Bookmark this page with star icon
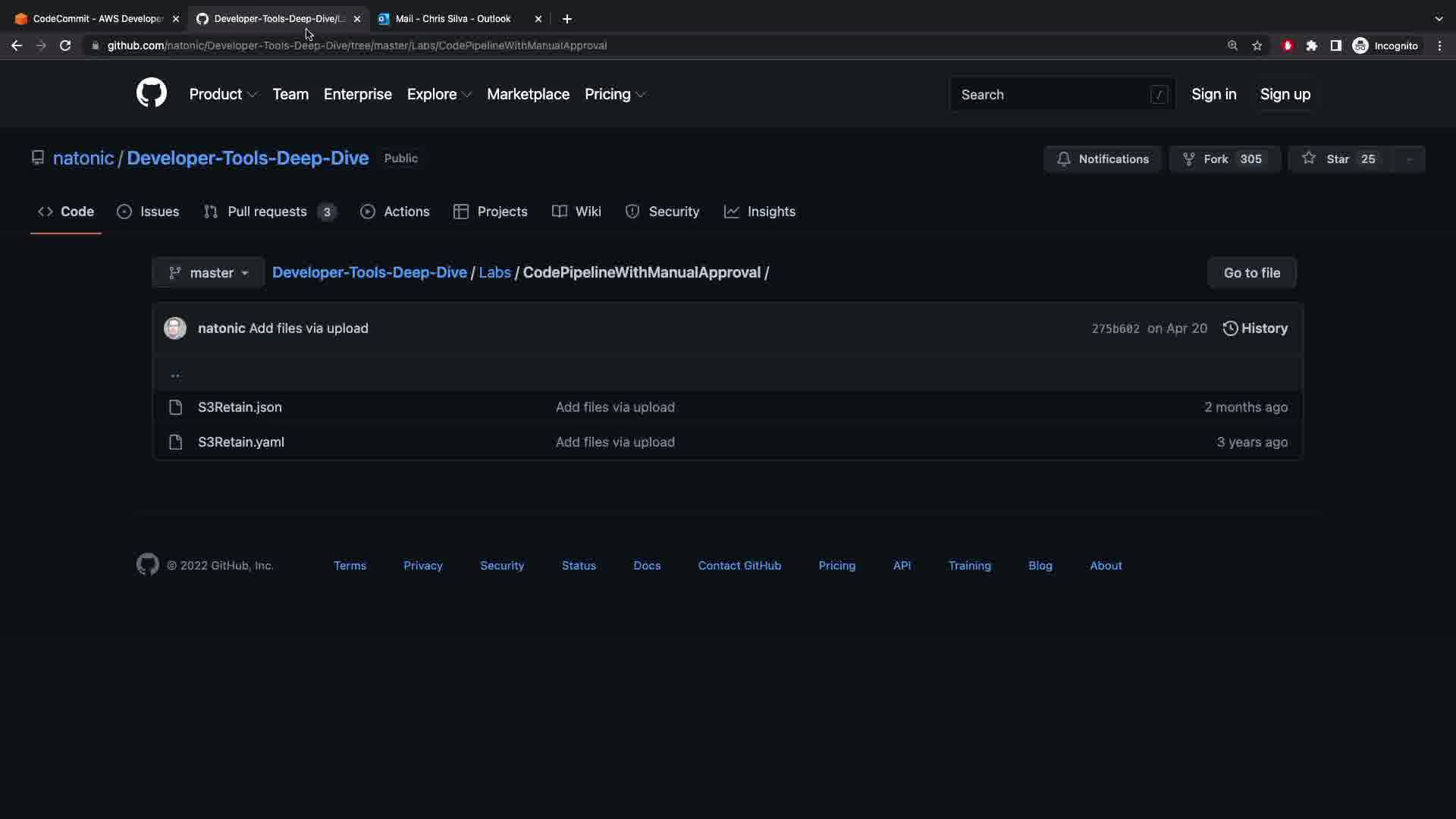This screenshot has width=1456, height=819. click(x=1257, y=45)
